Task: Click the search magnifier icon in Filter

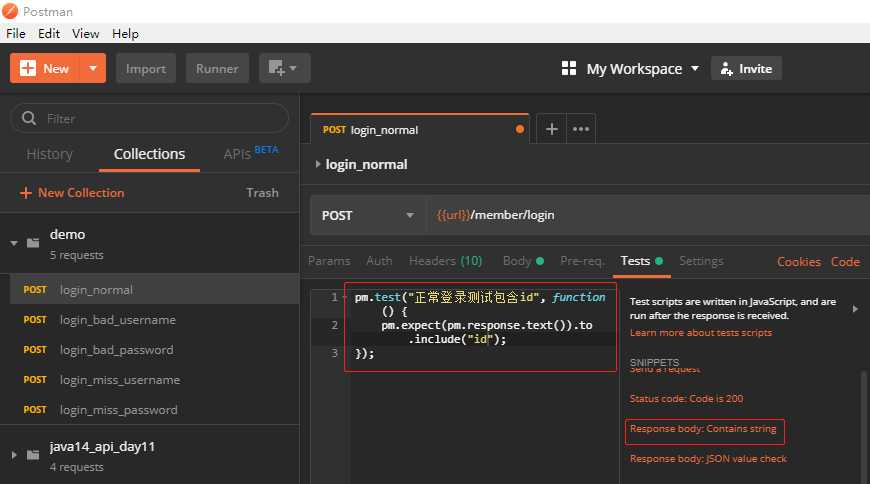Action: click(29, 118)
